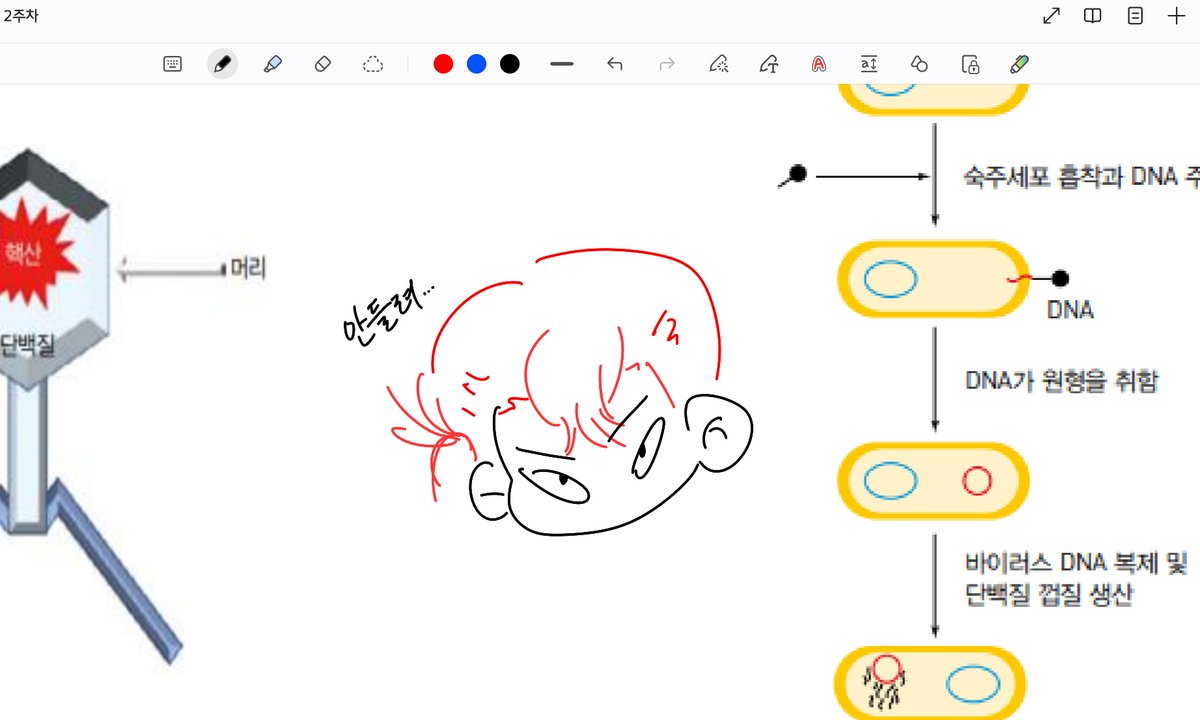This screenshot has width=1200, height=720.
Task: Choose the red ink color swatch
Action: [x=443, y=62]
